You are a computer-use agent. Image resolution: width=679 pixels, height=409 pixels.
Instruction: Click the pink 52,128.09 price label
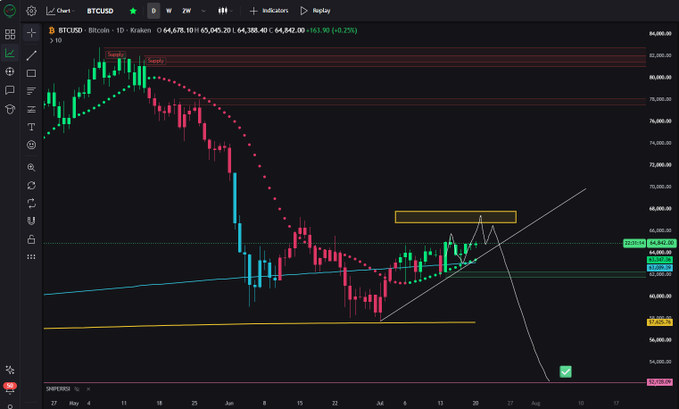(660, 382)
